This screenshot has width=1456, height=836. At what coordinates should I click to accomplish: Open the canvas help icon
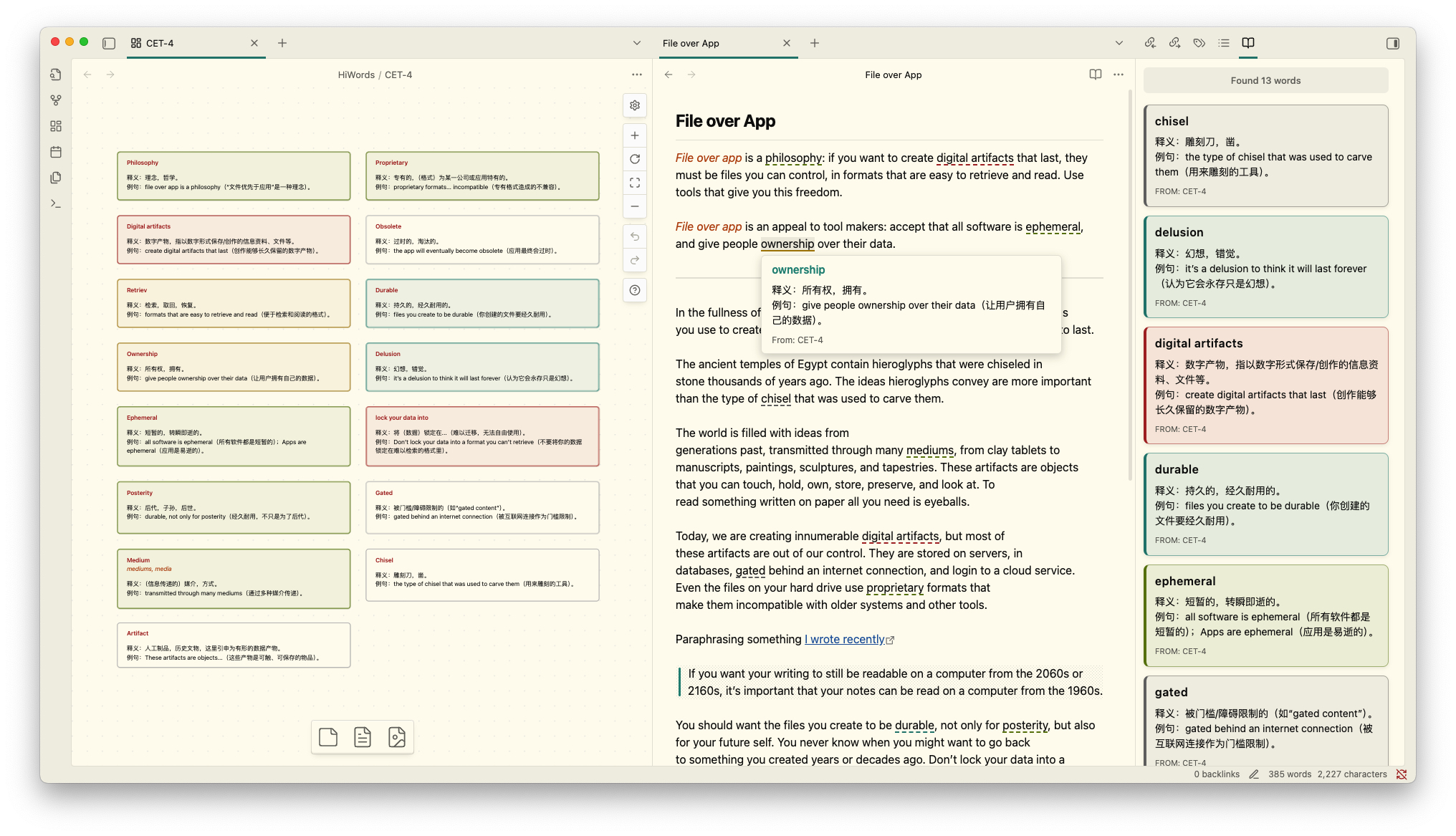point(635,290)
